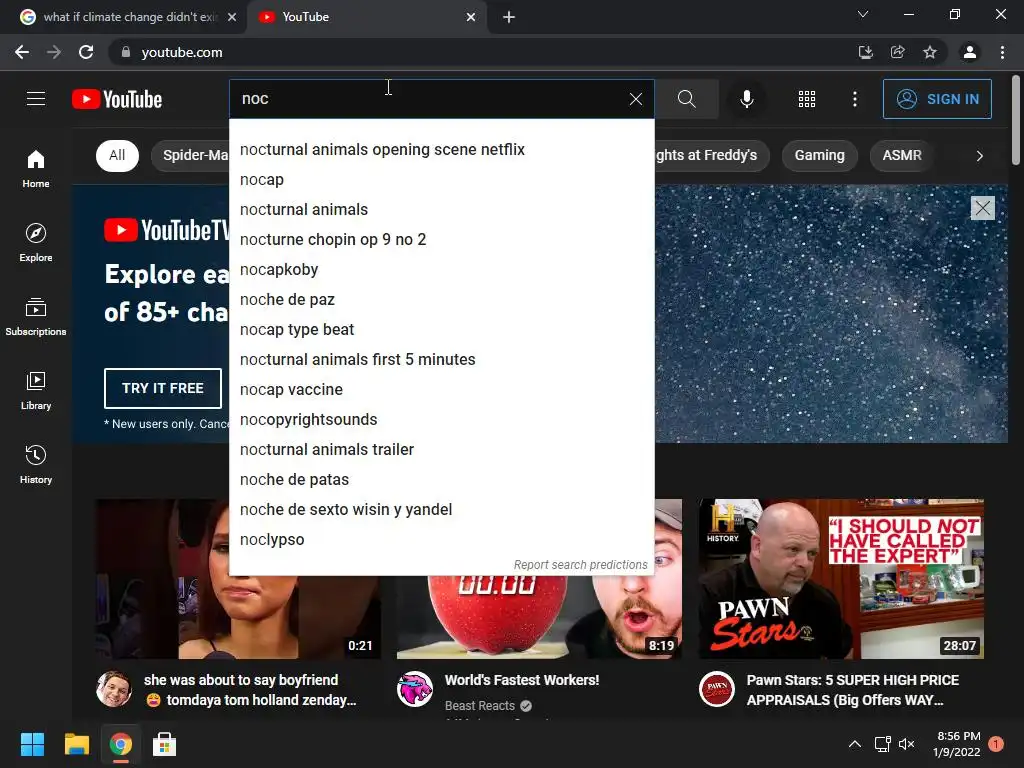This screenshot has height=768, width=1024.
Task: Choose suggestion nocturne chopin op 9 no 2
Action: click(441, 240)
